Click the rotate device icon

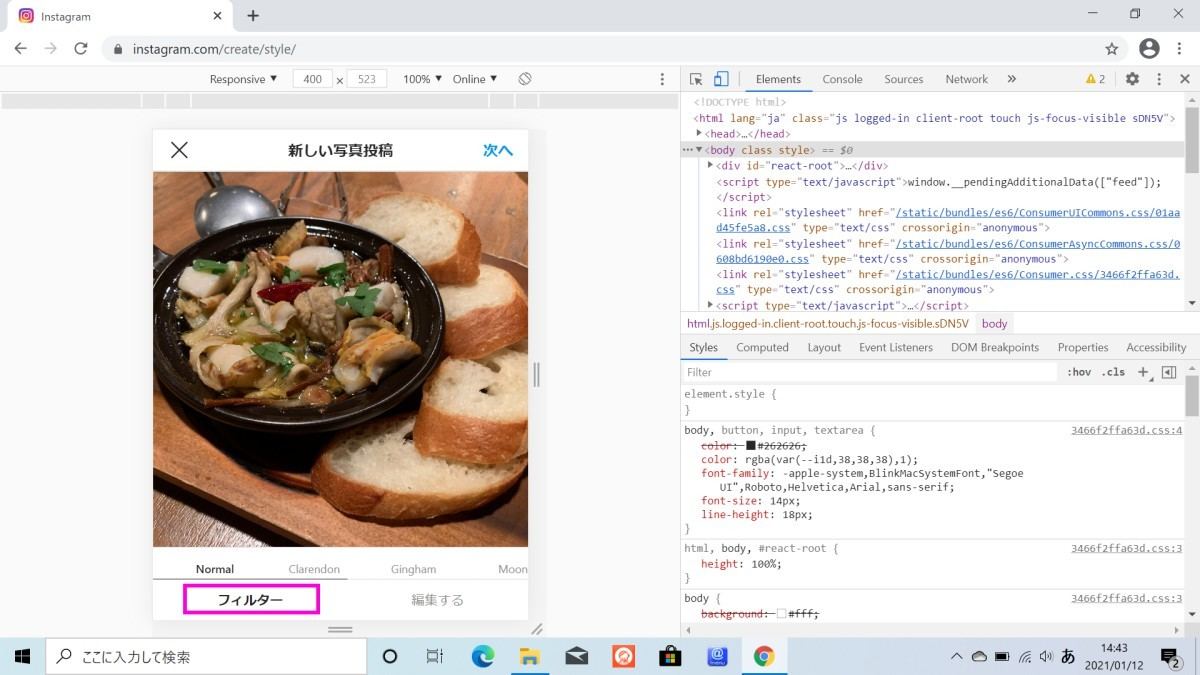click(x=525, y=79)
